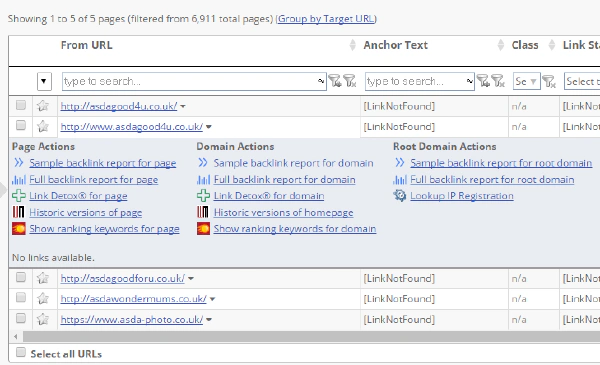Screen dimensions: 600x365
Task: Open the http://www.asdagood4u.co.uk/ link
Action: pyautogui.click(x=132, y=127)
